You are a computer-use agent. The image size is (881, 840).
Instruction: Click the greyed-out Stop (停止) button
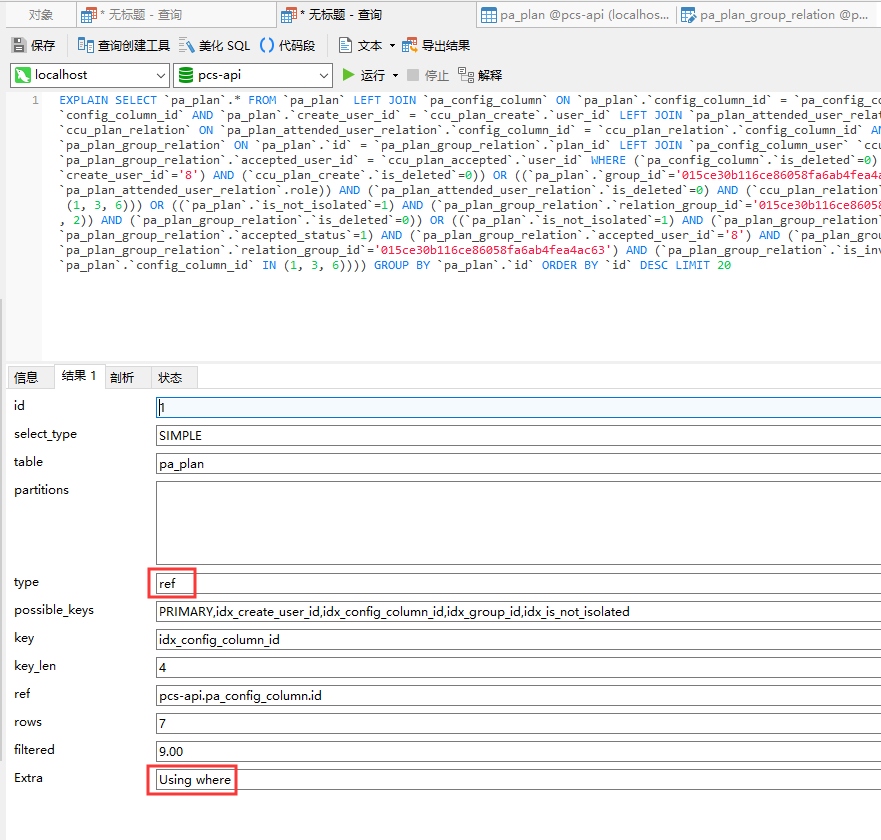[427, 75]
